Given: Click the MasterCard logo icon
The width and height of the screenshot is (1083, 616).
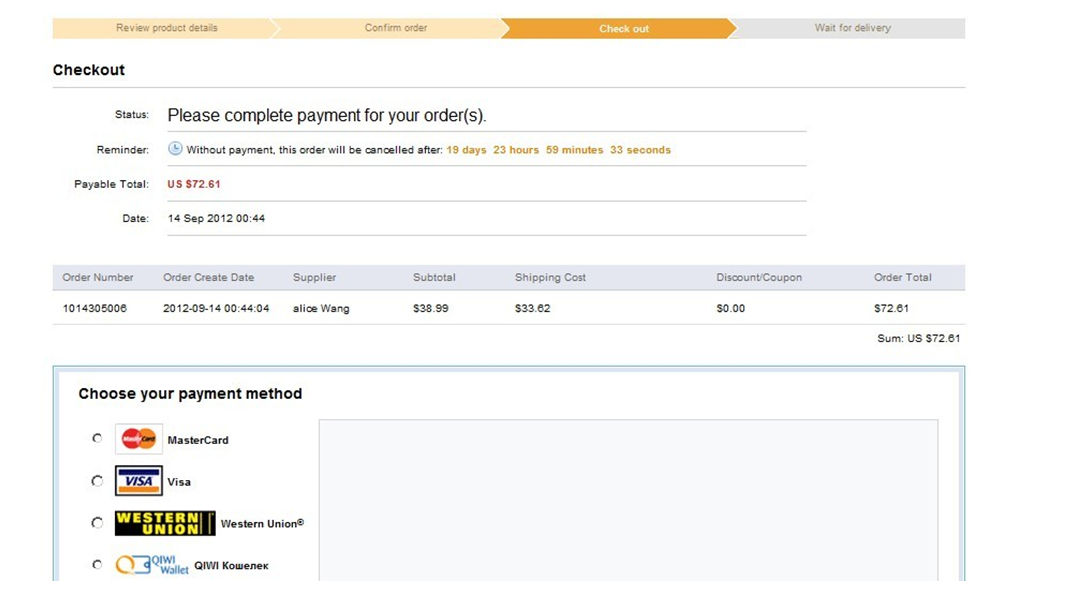Looking at the screenshot, I should point(139,439).
